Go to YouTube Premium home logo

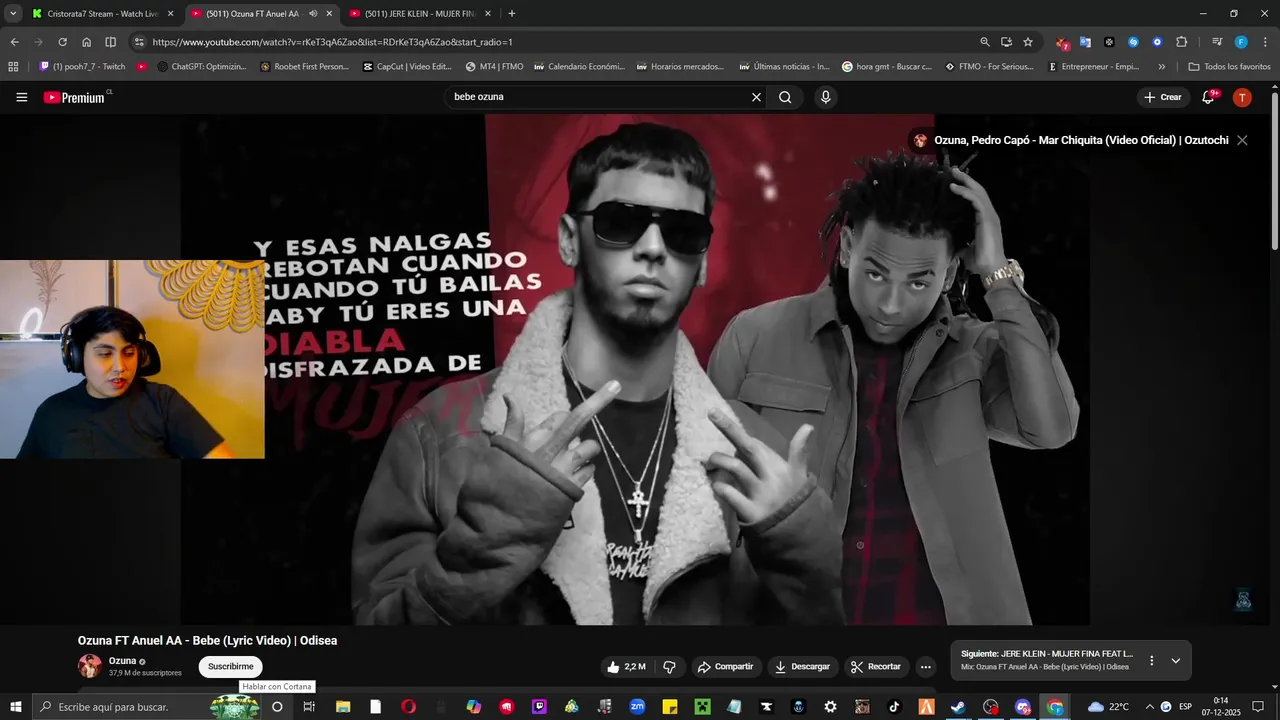click(76, 97)
